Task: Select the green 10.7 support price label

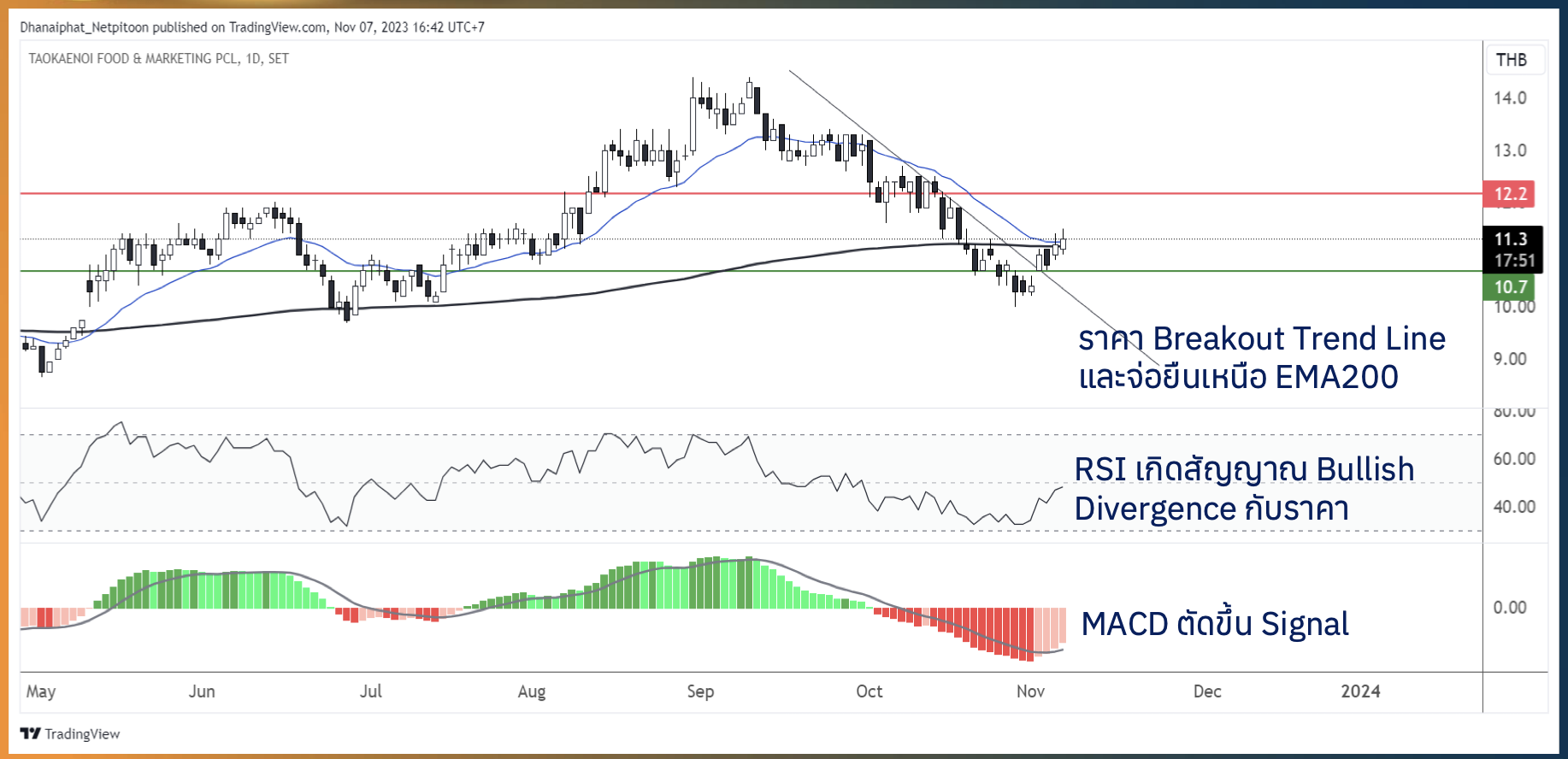Action: pos(1511,287)
